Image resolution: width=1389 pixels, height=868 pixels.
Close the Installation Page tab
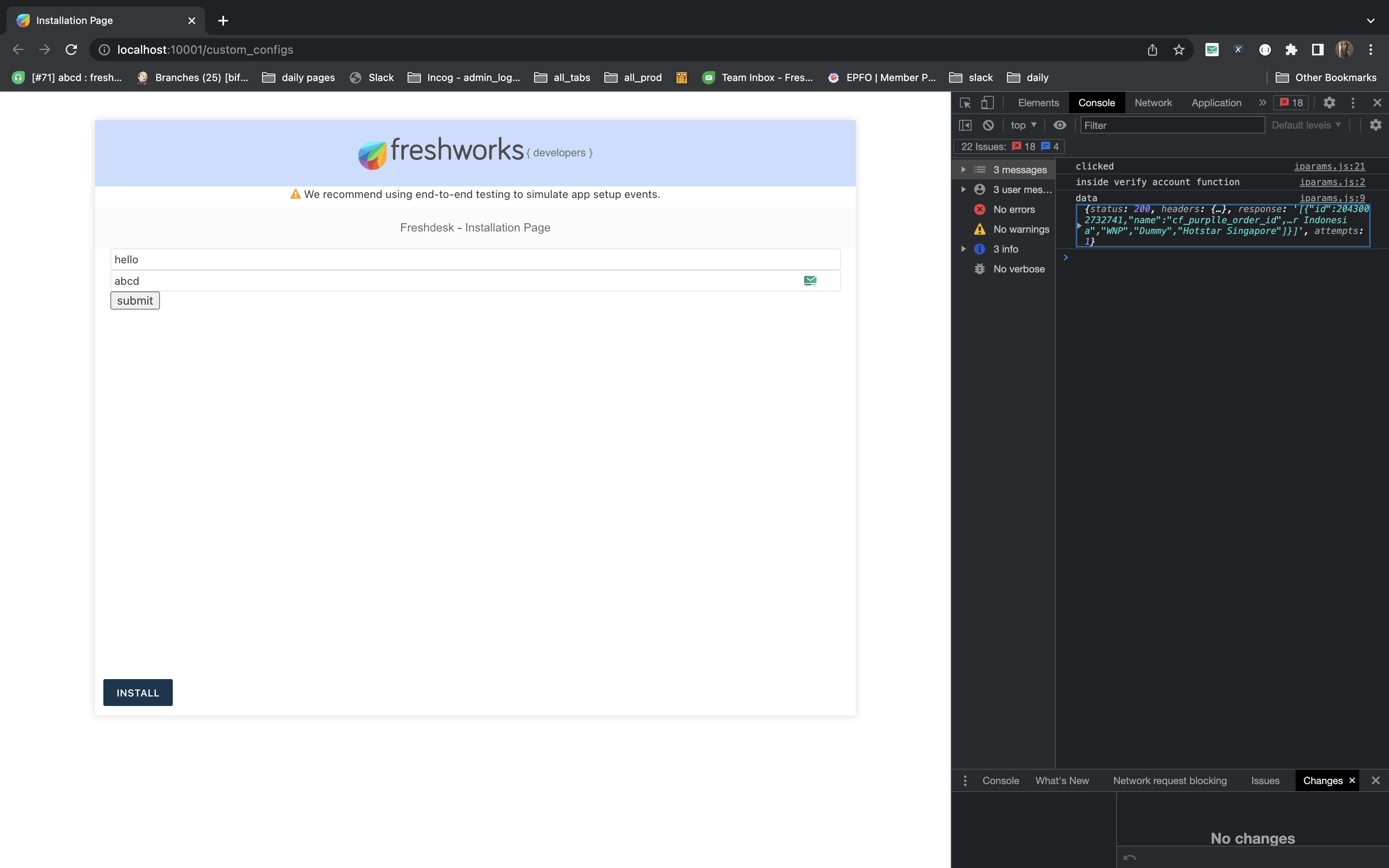click(x=192, y=21)
